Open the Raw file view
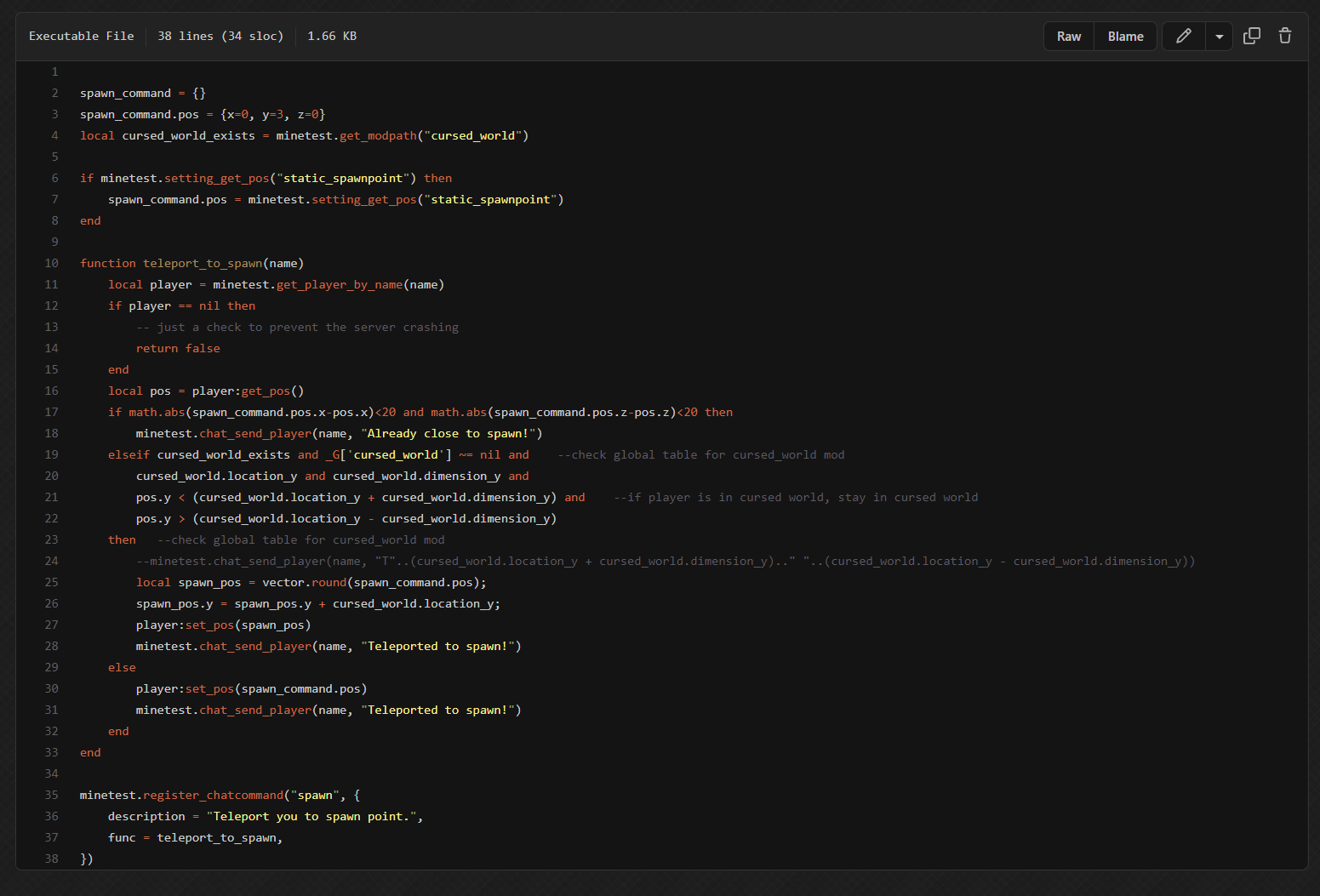1320x896 pixels. 1068,37
